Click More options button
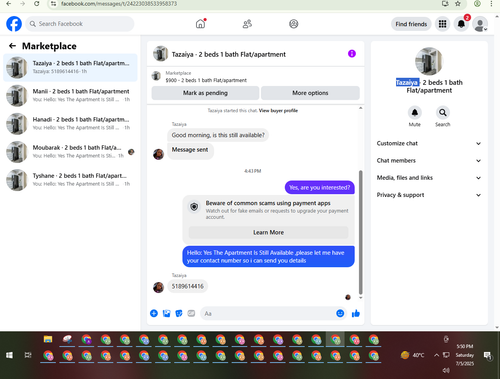Viewport: 500px width, 379px height. pos(310,93)
